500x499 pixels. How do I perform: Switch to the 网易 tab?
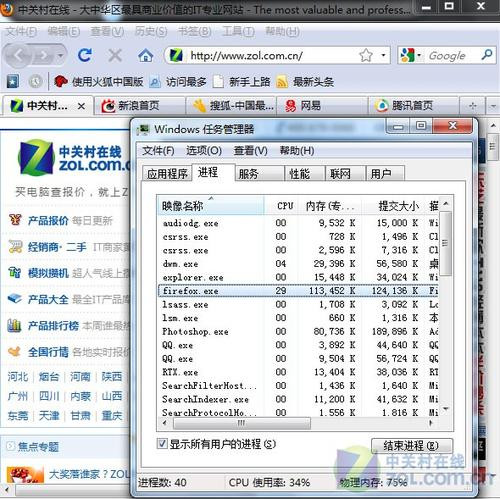pos(322,106)
